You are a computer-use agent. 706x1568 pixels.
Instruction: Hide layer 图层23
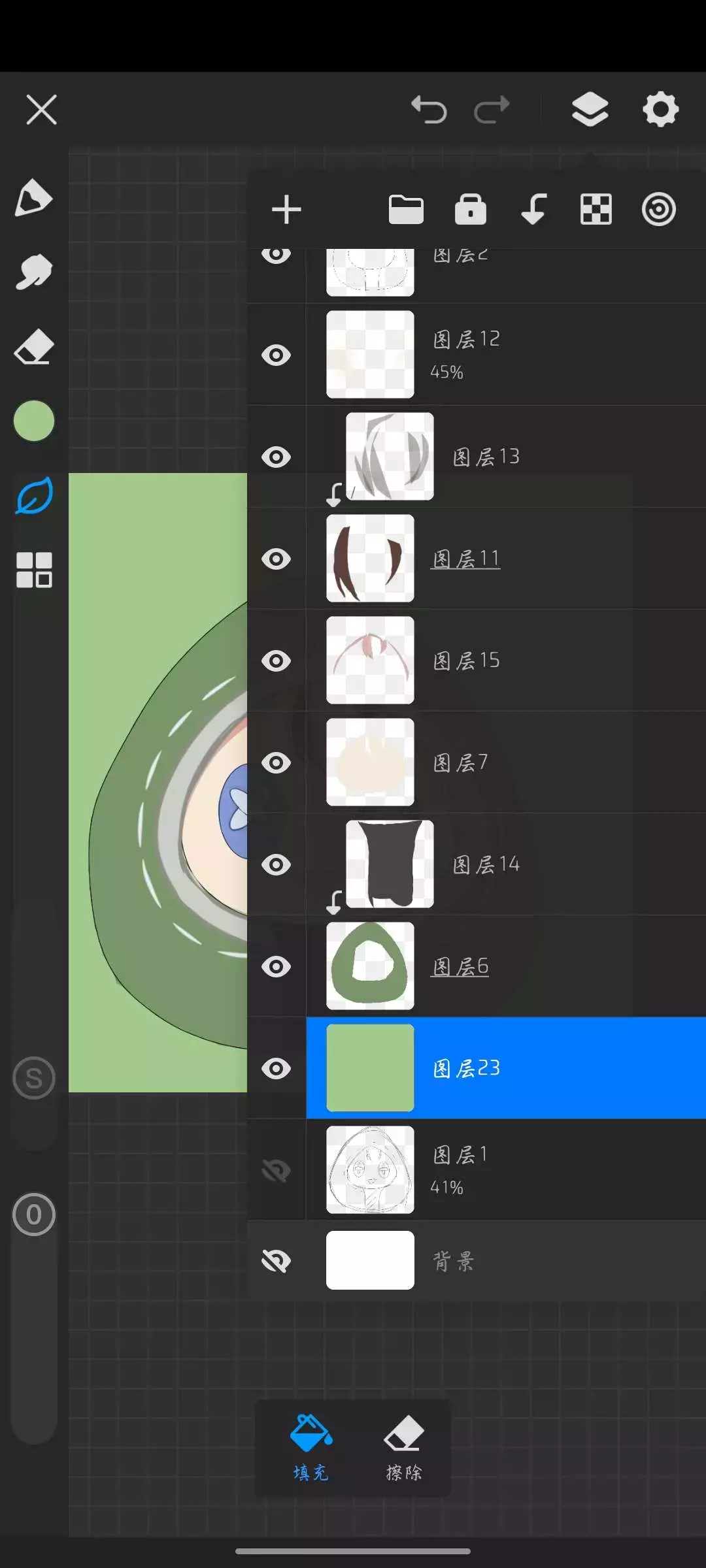276,1069
